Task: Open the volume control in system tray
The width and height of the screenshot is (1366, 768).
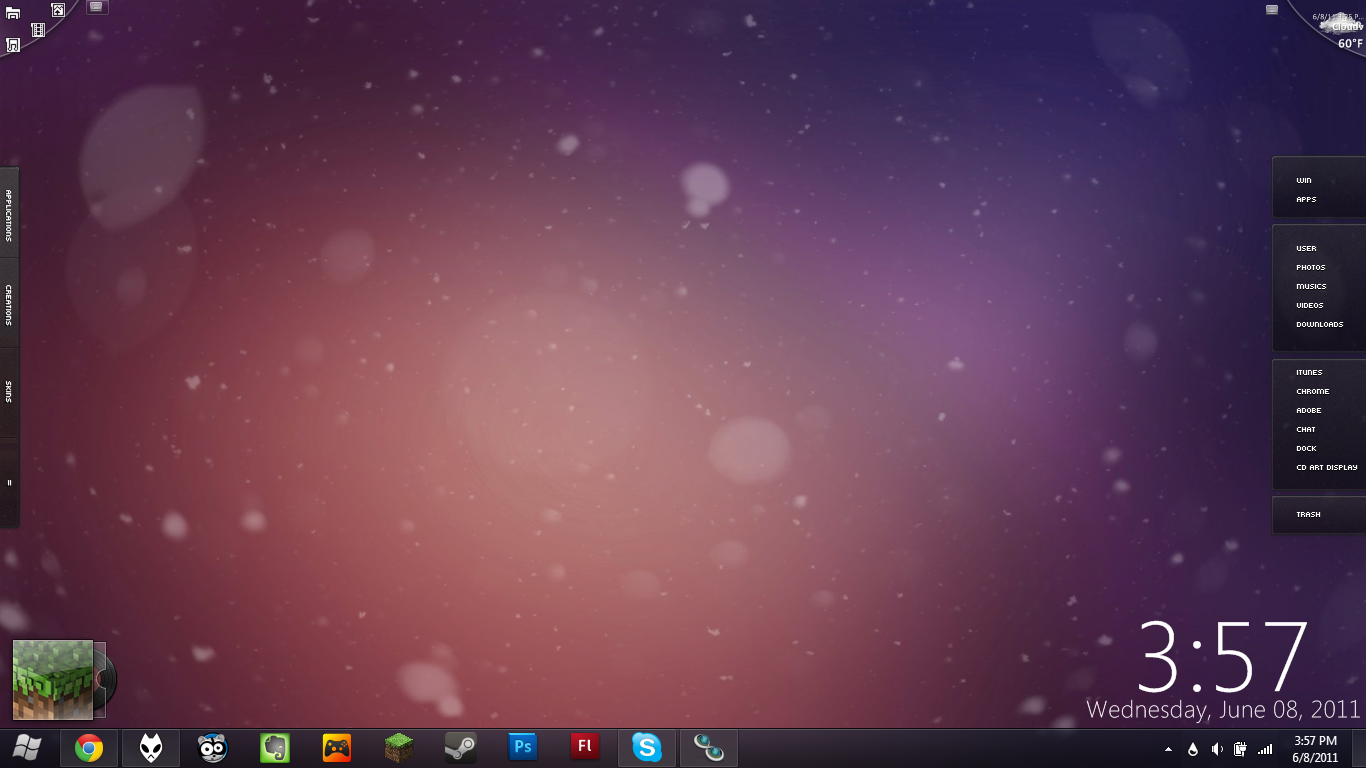Action: click(1217, 749)
